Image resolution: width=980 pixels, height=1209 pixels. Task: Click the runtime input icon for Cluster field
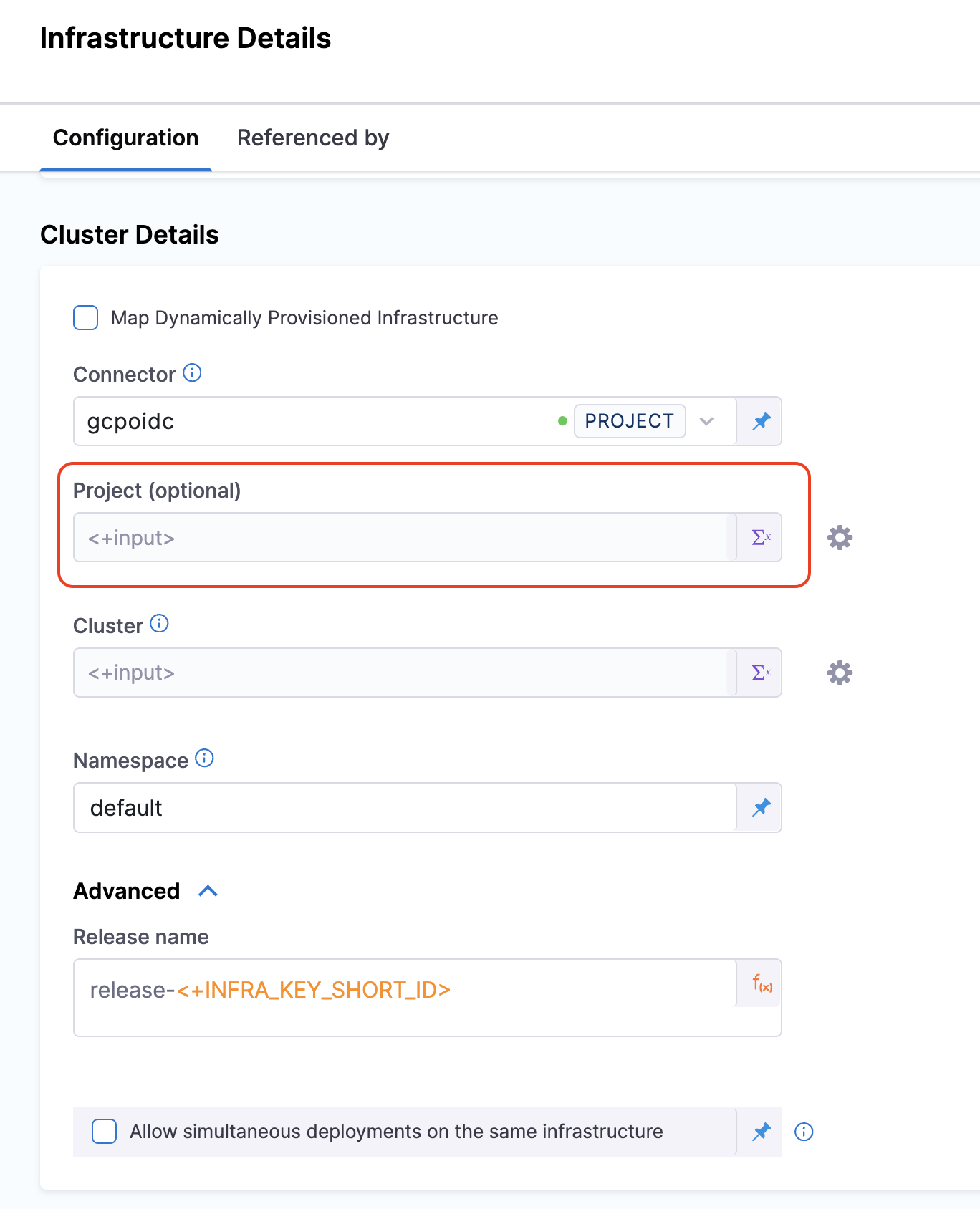click(761, 673)
